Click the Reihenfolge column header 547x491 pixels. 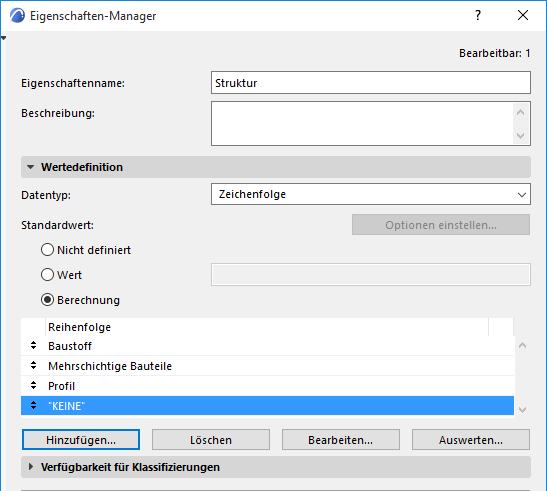click(267, 327)
